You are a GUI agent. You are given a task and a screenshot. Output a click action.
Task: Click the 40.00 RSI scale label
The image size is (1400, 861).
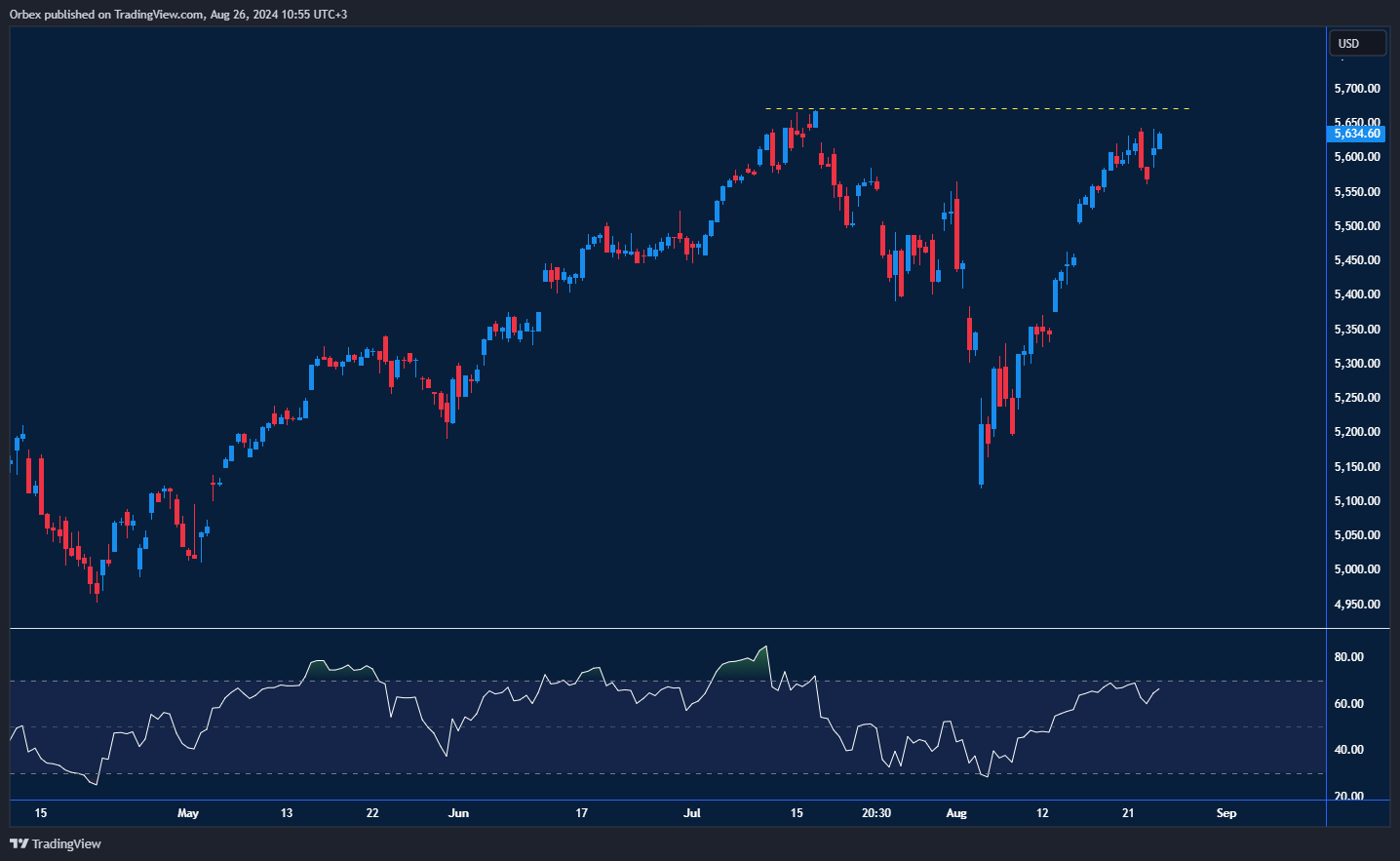point(1348,750)
